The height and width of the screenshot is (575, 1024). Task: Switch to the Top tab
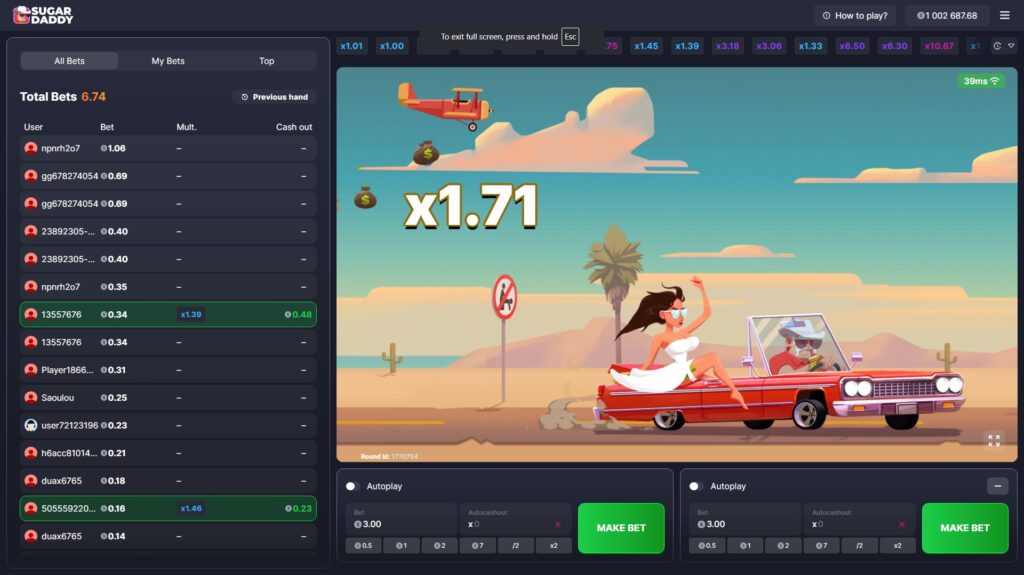[x=266, y=61]
